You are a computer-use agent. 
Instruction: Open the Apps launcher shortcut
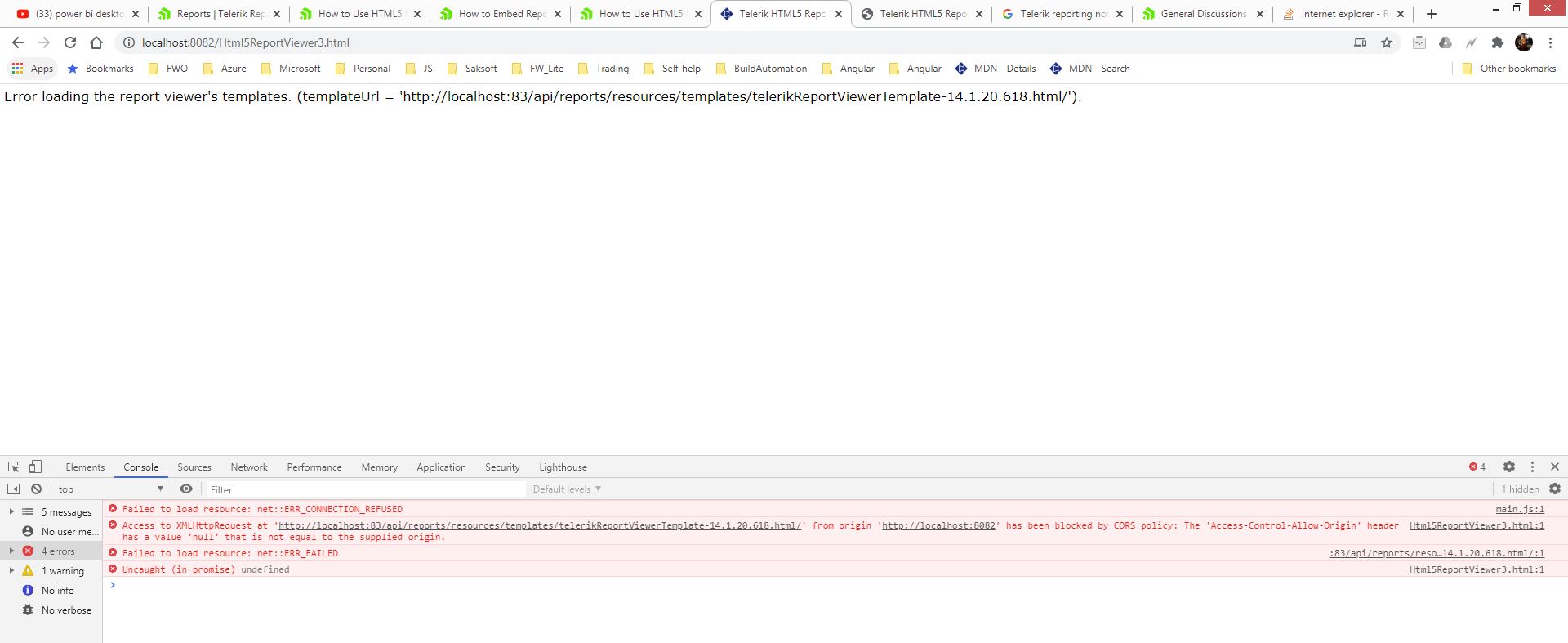33,69
